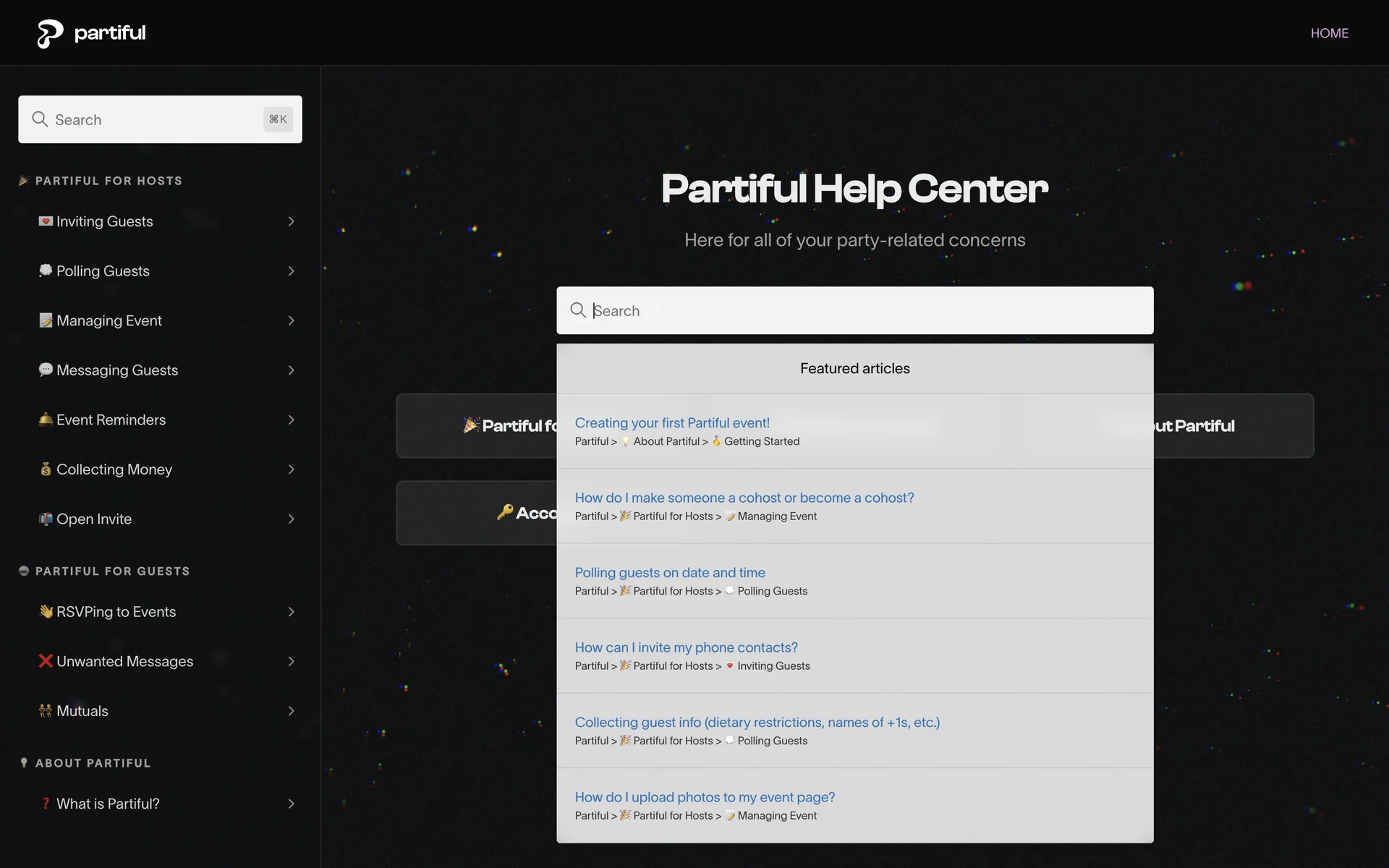Click the Unwanted Messages red X icon
Image resolution: width=1389 pixels, height=868 pixels.
click(x=46, y=661)
